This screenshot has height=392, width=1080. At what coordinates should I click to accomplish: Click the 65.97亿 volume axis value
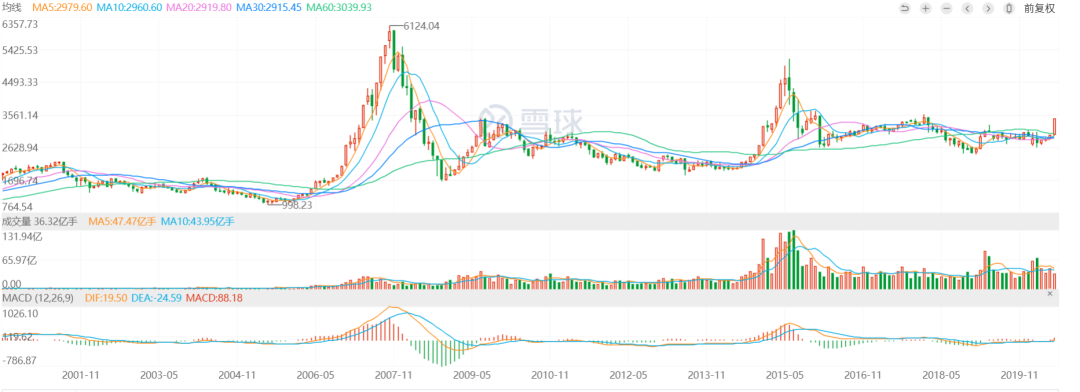(19, 260)
